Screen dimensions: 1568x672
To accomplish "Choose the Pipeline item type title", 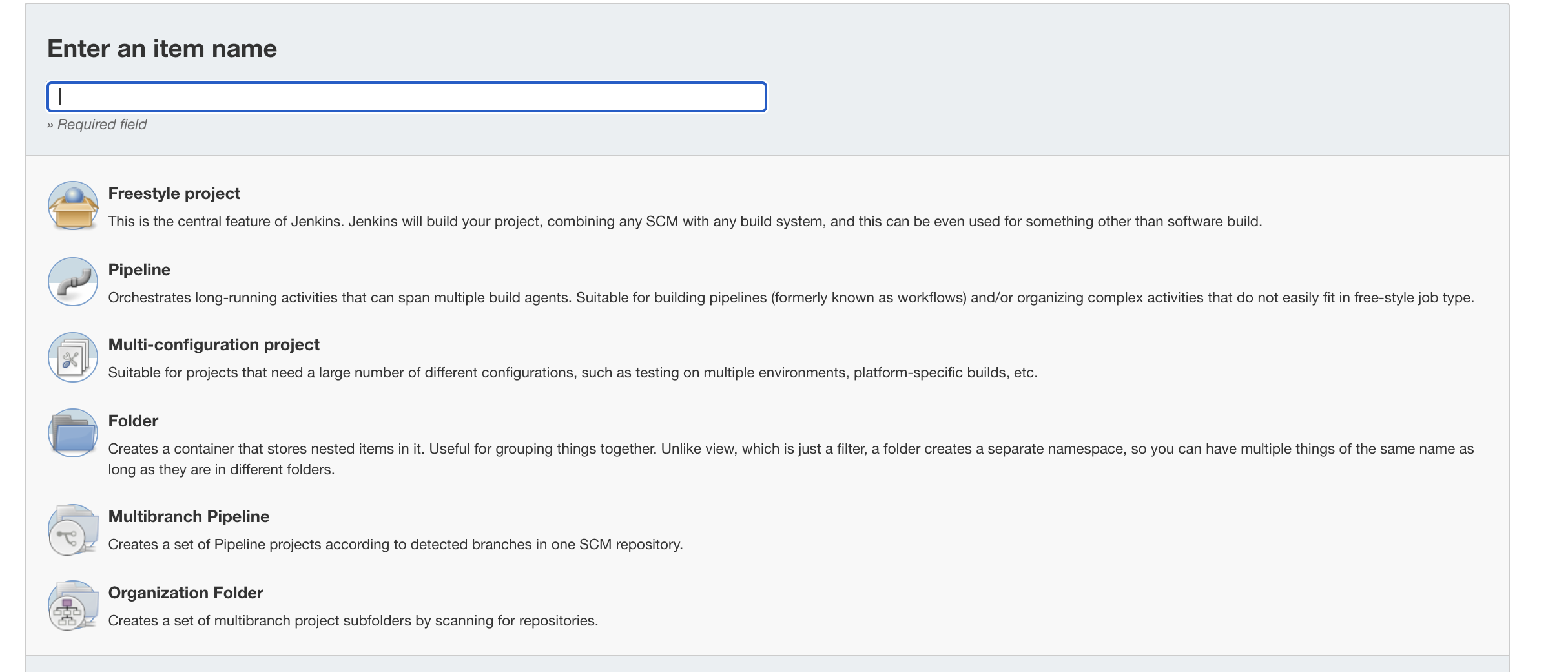I will tap(139, 269).
